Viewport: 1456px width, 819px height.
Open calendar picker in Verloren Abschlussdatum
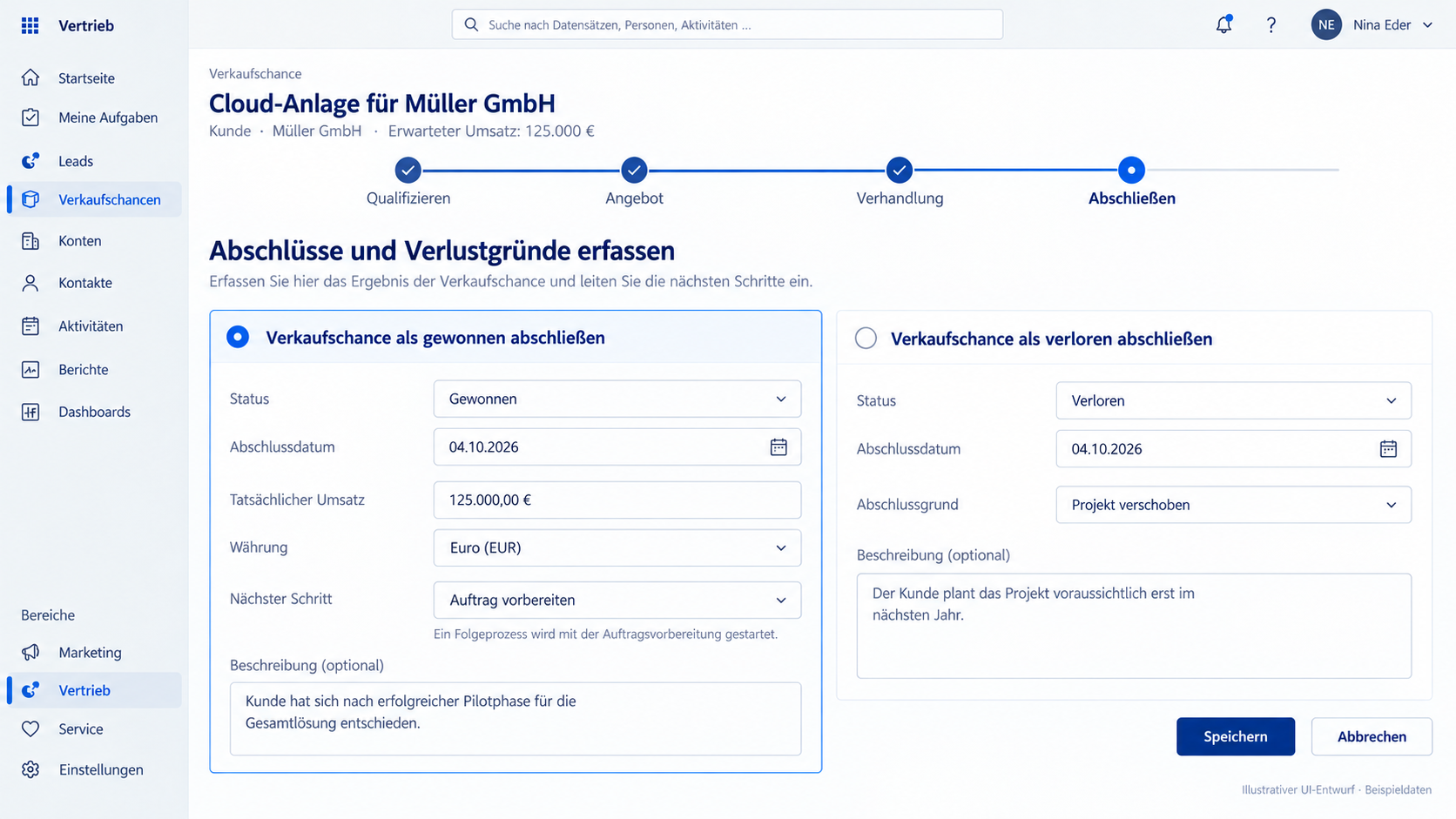[x=1388, y=448]
